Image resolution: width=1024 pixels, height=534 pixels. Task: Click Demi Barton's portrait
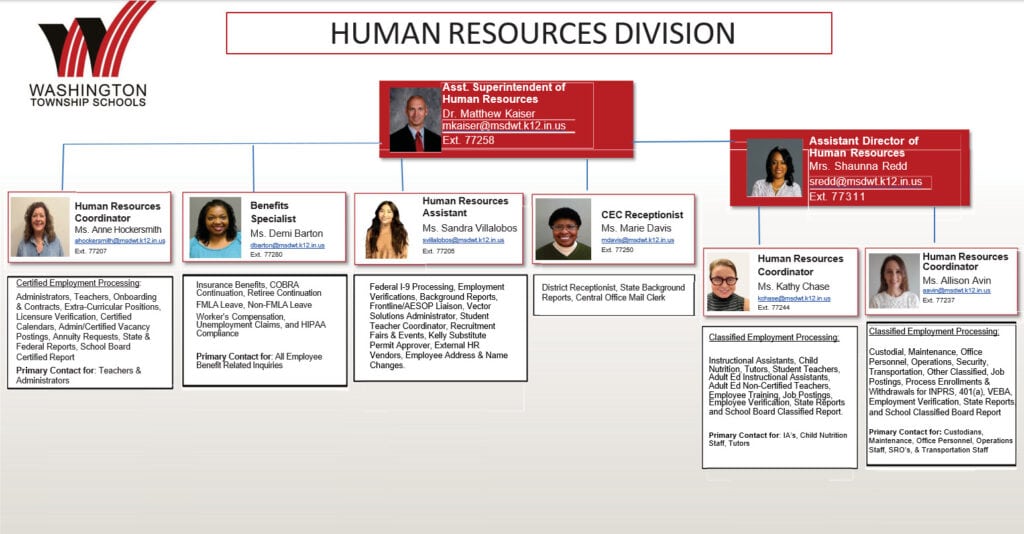click(x=216, y=228)
